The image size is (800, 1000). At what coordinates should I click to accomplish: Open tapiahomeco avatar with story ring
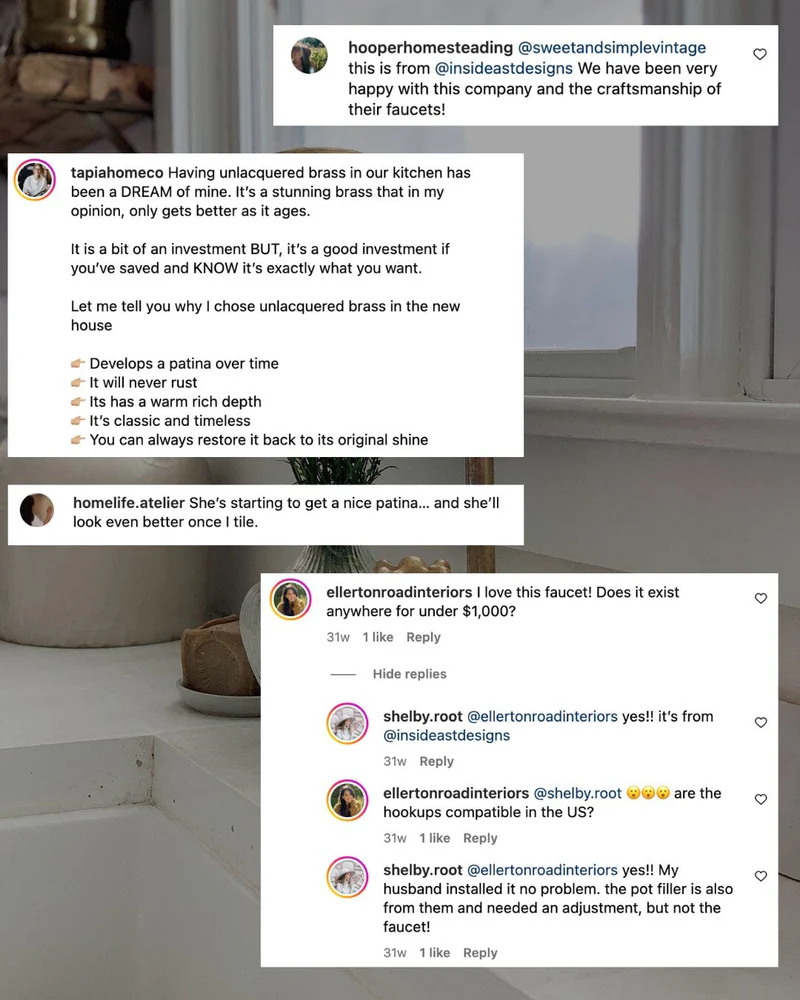point(35,180)
